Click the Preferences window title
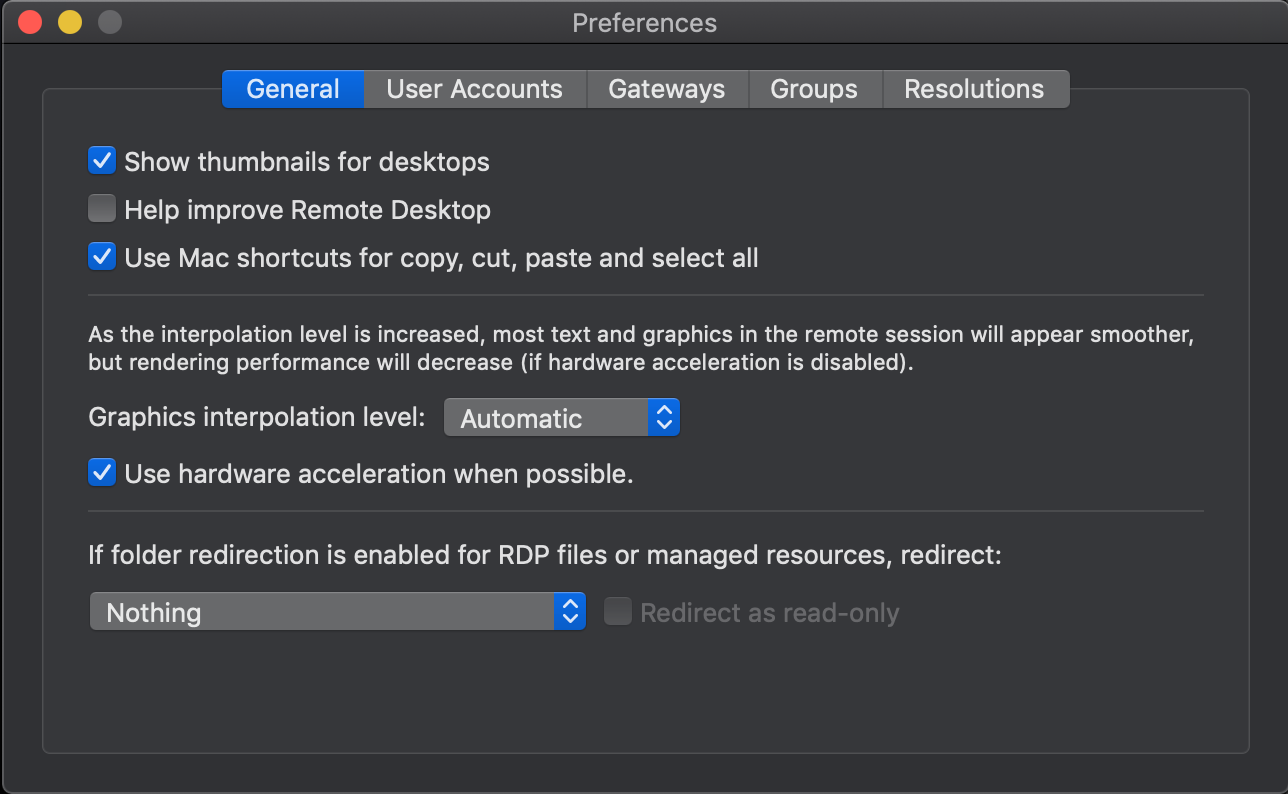The height and width of the screenshot is (794, 1288). (644, 22)
